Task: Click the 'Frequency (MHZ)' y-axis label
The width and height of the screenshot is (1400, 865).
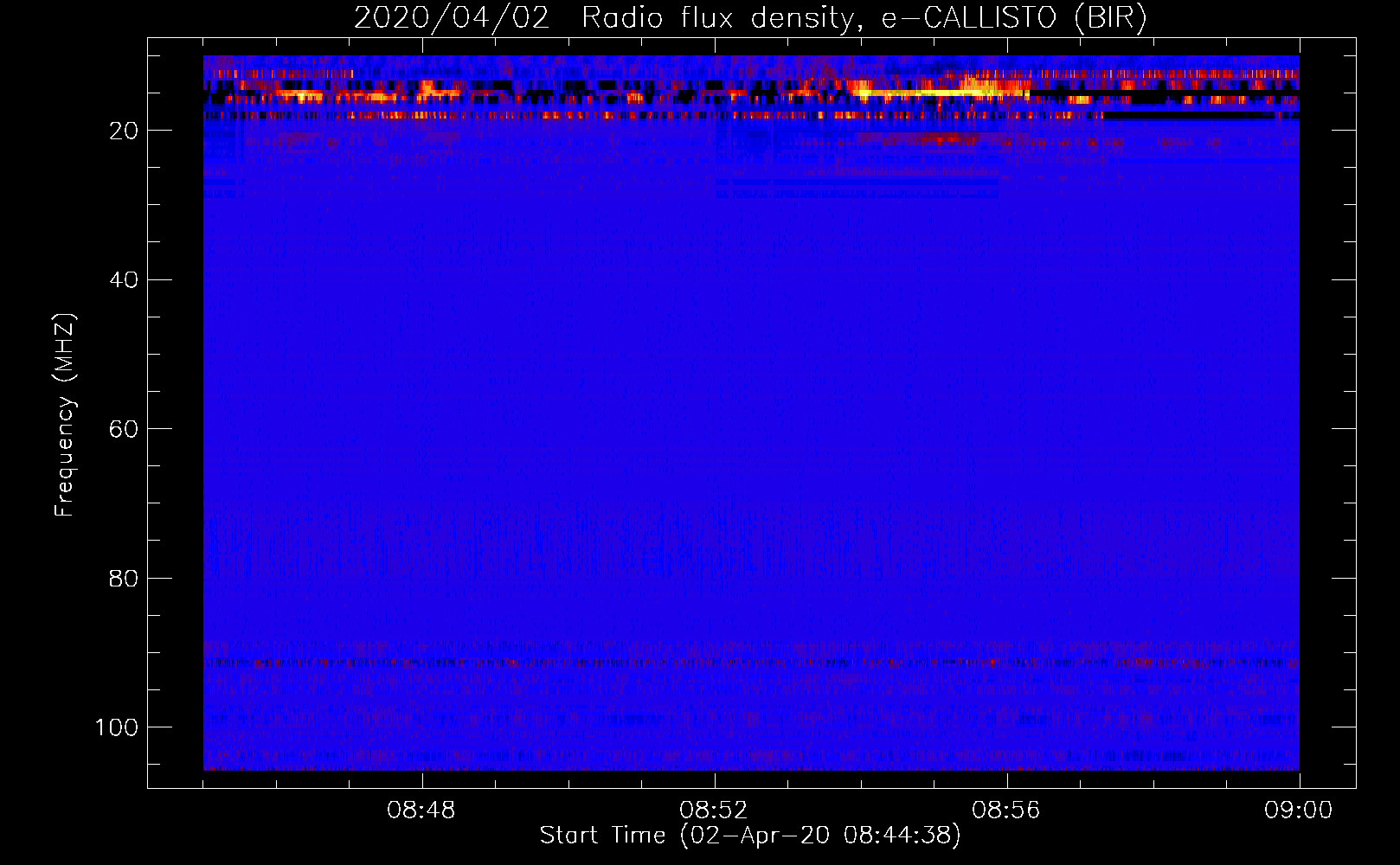Action: click(65, 415)
